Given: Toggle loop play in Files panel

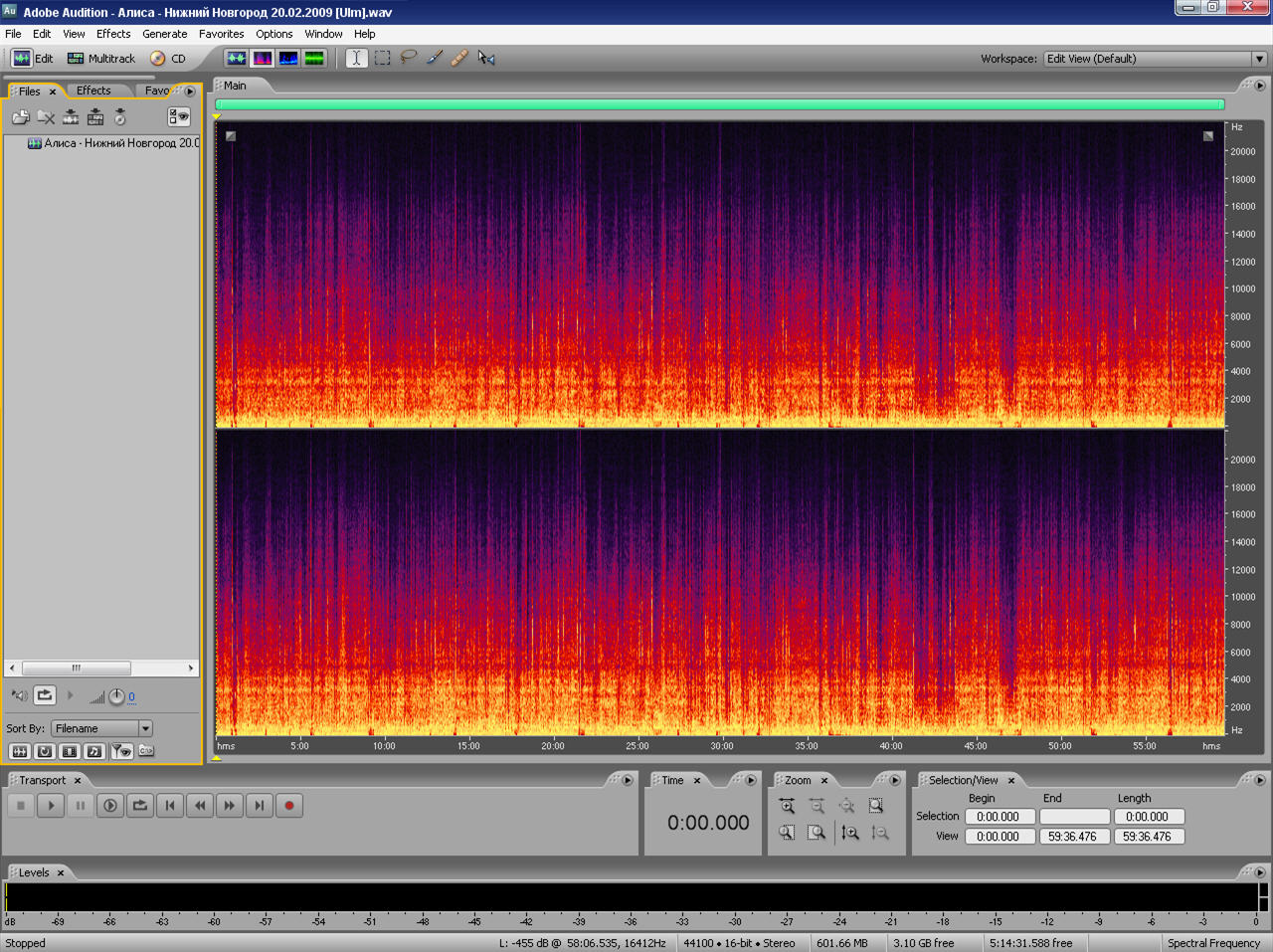Looking at the screenshot, I should [45, 695].
